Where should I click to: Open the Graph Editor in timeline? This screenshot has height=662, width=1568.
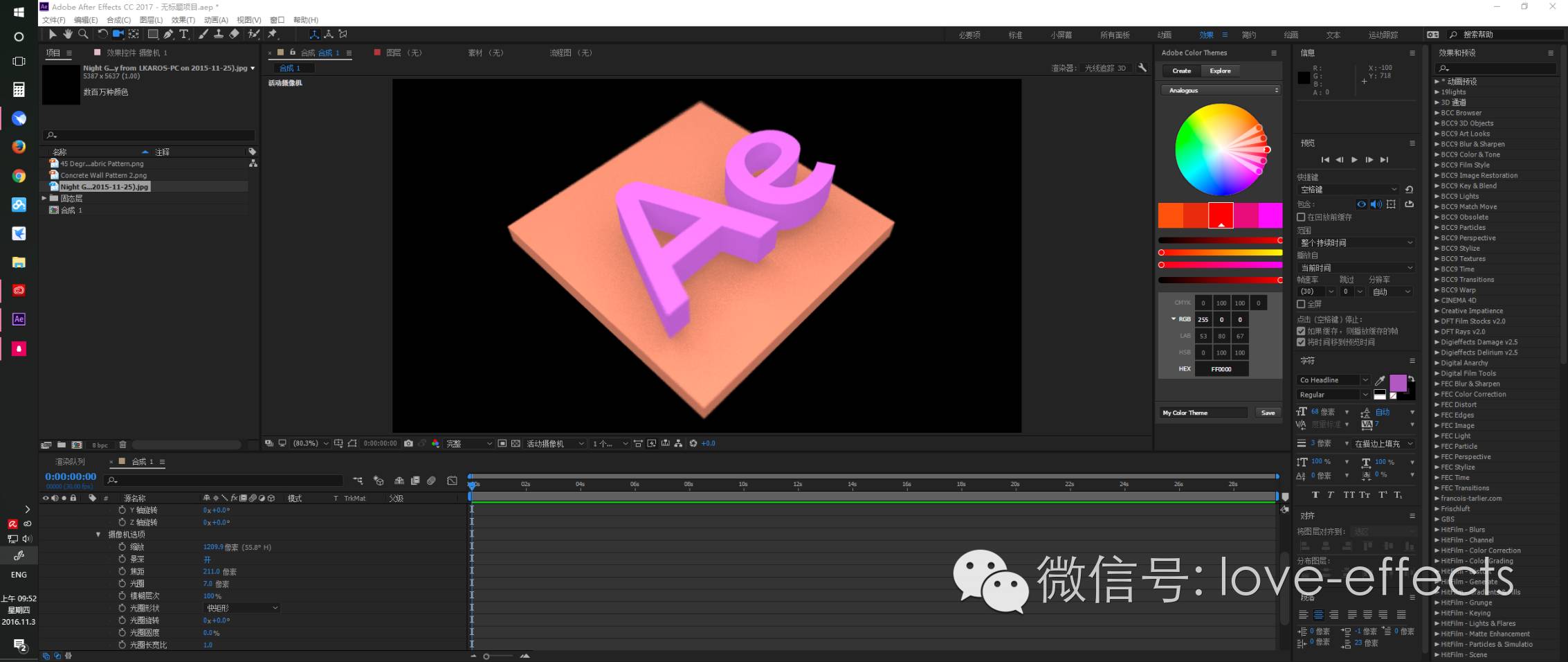(x=452, y=481)
